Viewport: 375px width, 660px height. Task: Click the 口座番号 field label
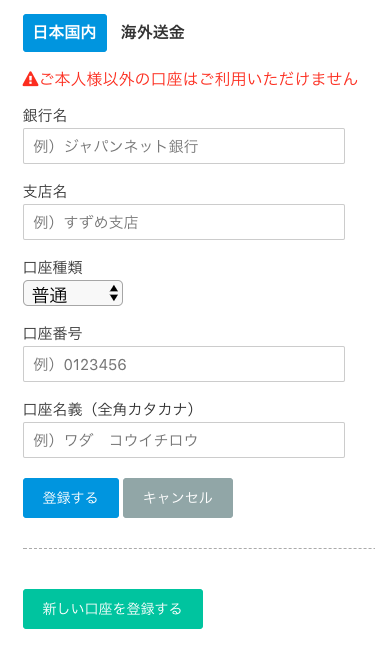[53, 333]
